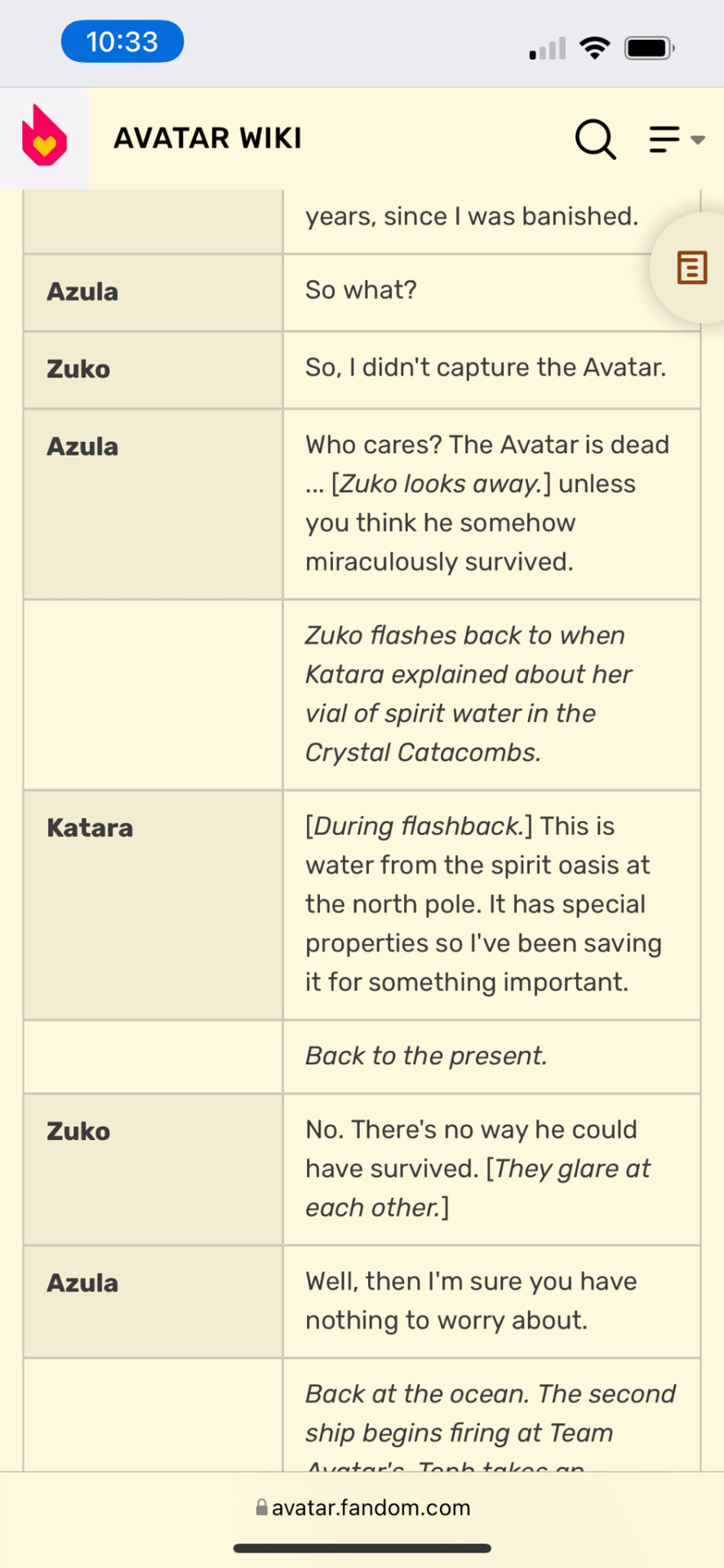Tap the avatar.fandom.com address bar
Image resolution: width=724 pixels, height=1568 pixels.
coord(362,1507)
